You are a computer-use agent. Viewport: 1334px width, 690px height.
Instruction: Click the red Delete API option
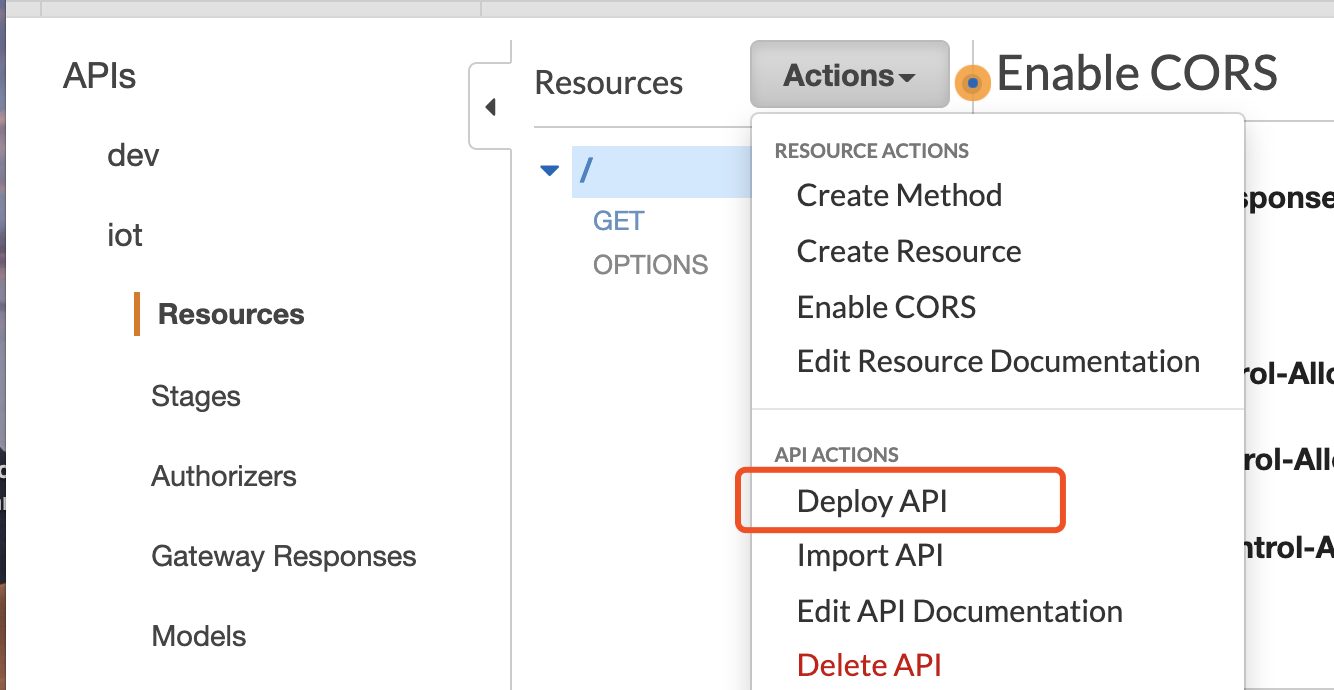pos(869,665)
